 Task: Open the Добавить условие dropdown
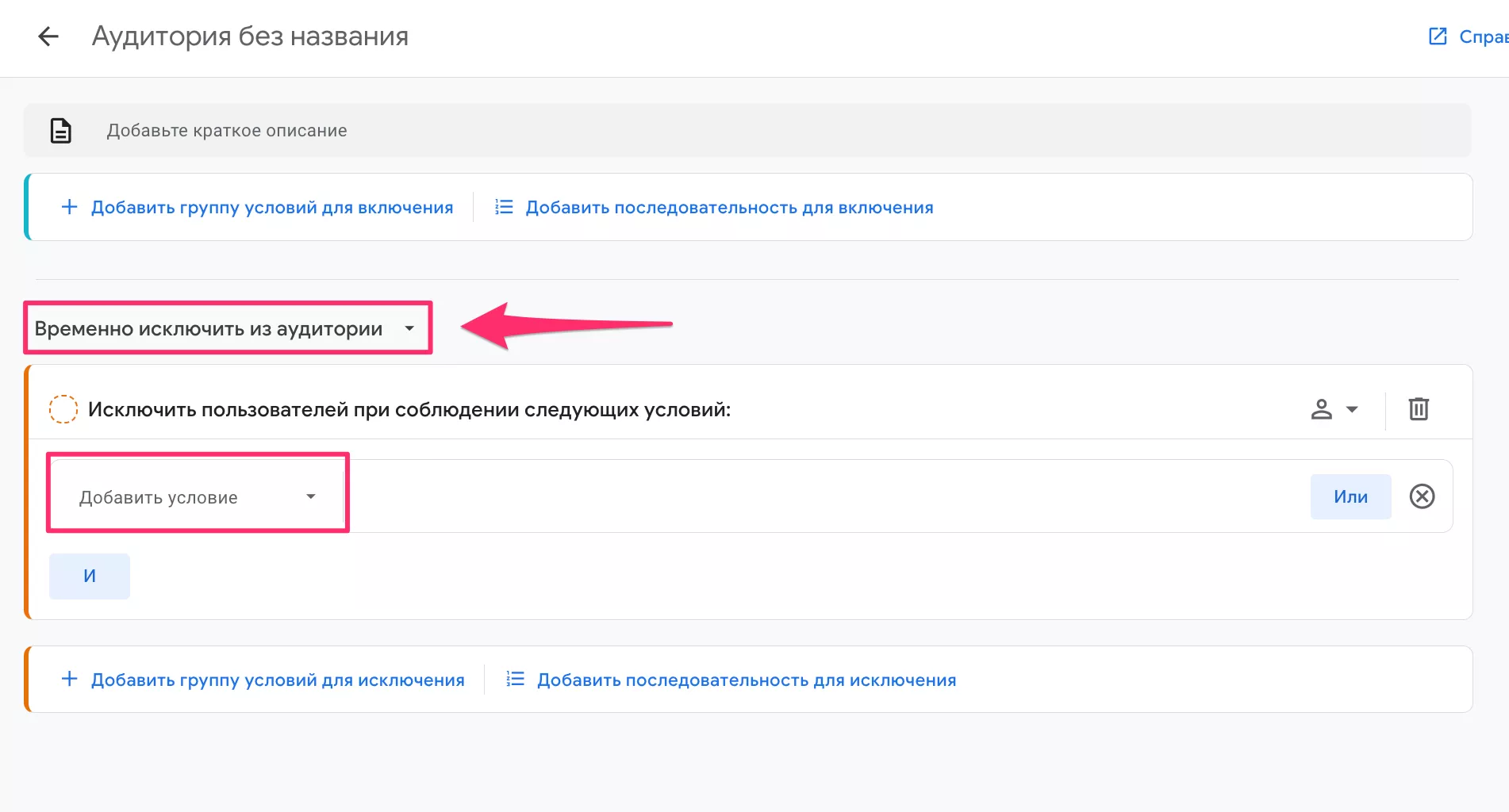click(196, 496)
